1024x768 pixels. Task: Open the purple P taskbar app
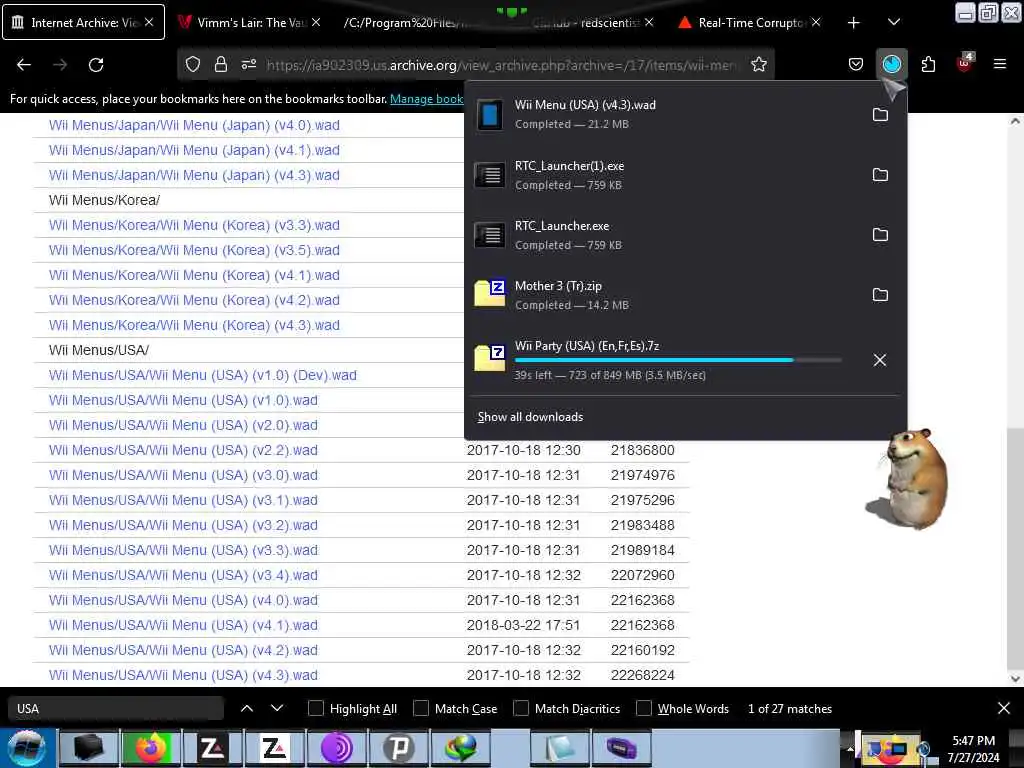(x=398, y=748)
